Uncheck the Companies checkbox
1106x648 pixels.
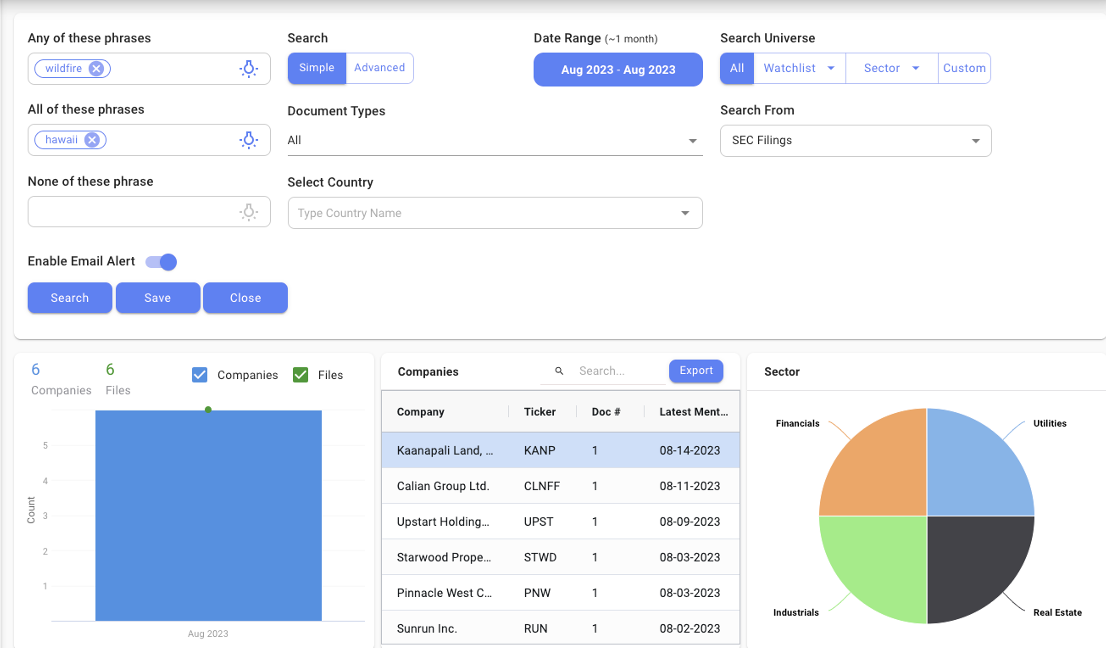click(x=199, y=375)
